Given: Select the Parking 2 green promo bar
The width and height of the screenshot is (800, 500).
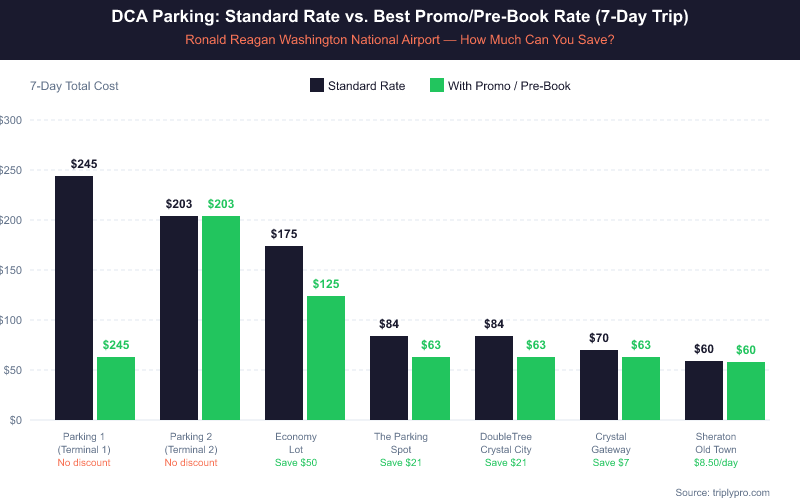Looking at the screenshot, I should [x=221, y=318].
